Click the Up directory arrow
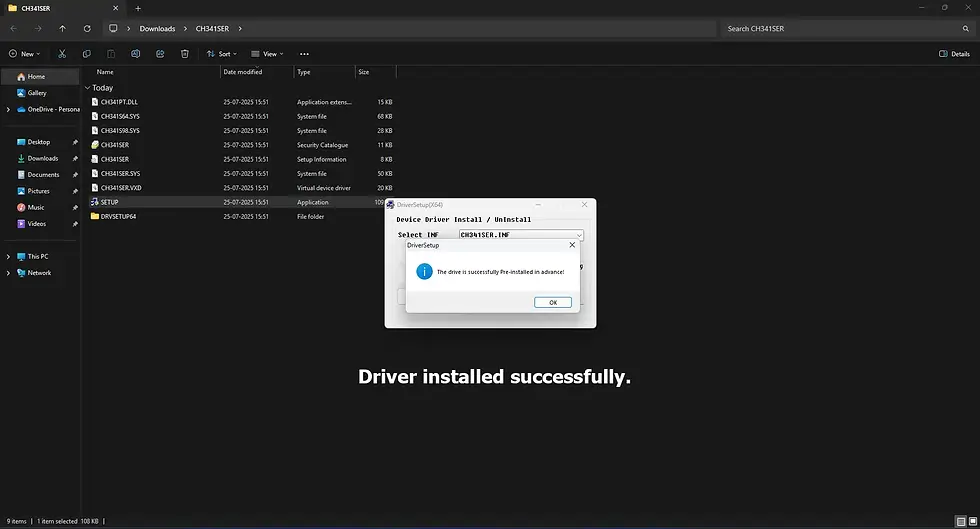 point(62,28)
